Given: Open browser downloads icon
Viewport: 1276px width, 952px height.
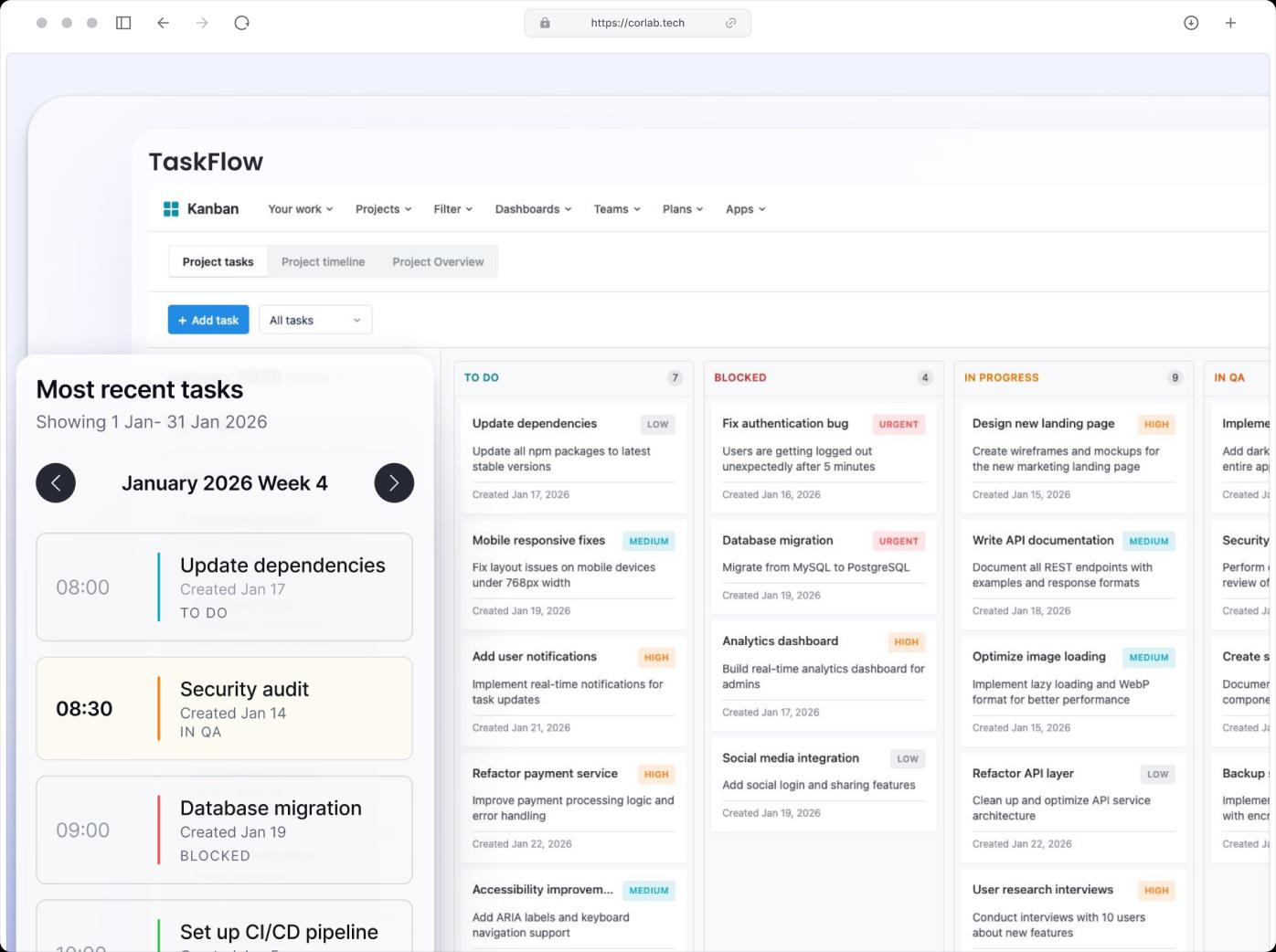Looking at the screenshot, I should click(1191, 23).
